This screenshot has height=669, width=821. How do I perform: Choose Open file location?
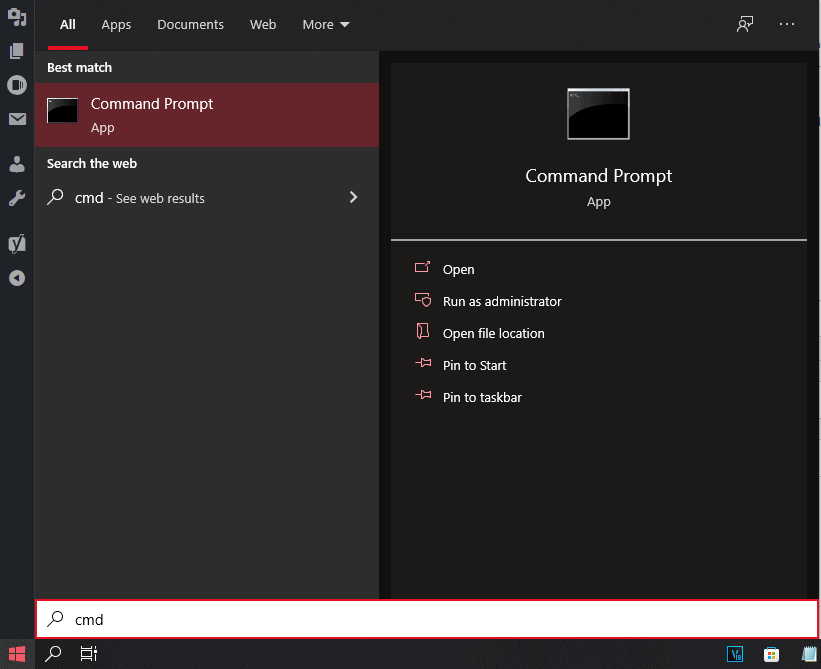(493, 333)
